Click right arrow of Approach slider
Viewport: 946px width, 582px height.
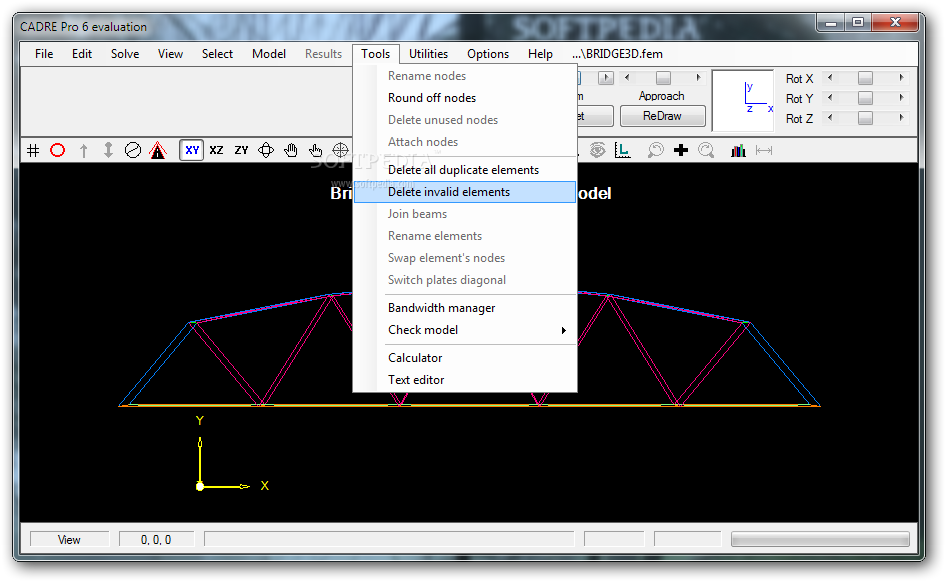coord(699,78)
